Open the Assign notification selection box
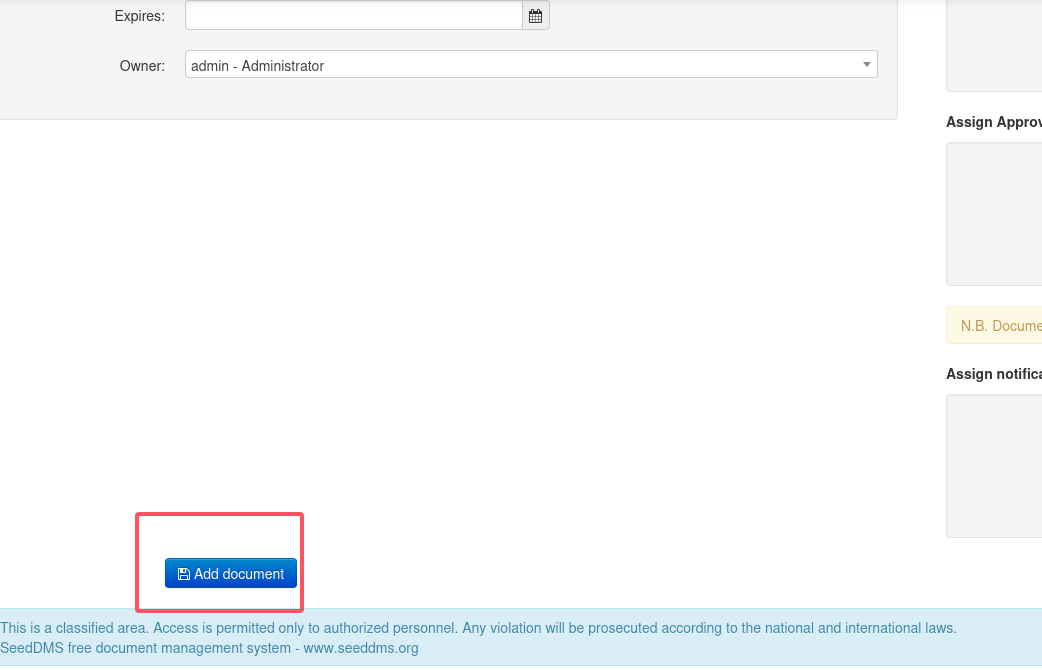Image resolution: width=1042 pixels, height=670 pixels. click(x=994, y=465)
